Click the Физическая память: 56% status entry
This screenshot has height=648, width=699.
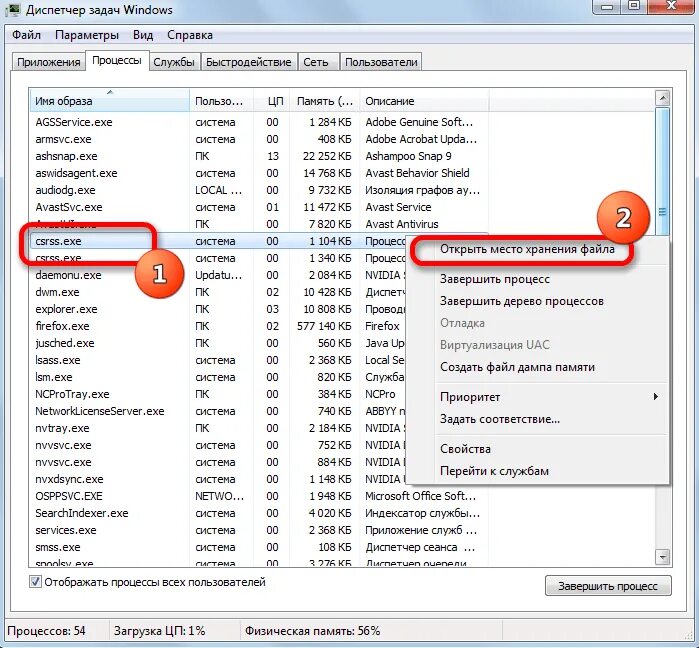pyautogui.click(x=312, y=631)
